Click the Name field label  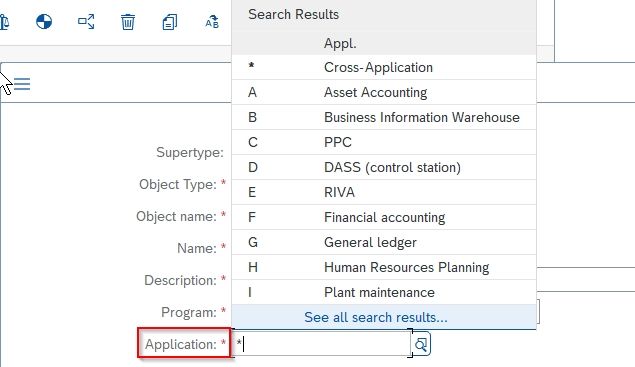197,248
